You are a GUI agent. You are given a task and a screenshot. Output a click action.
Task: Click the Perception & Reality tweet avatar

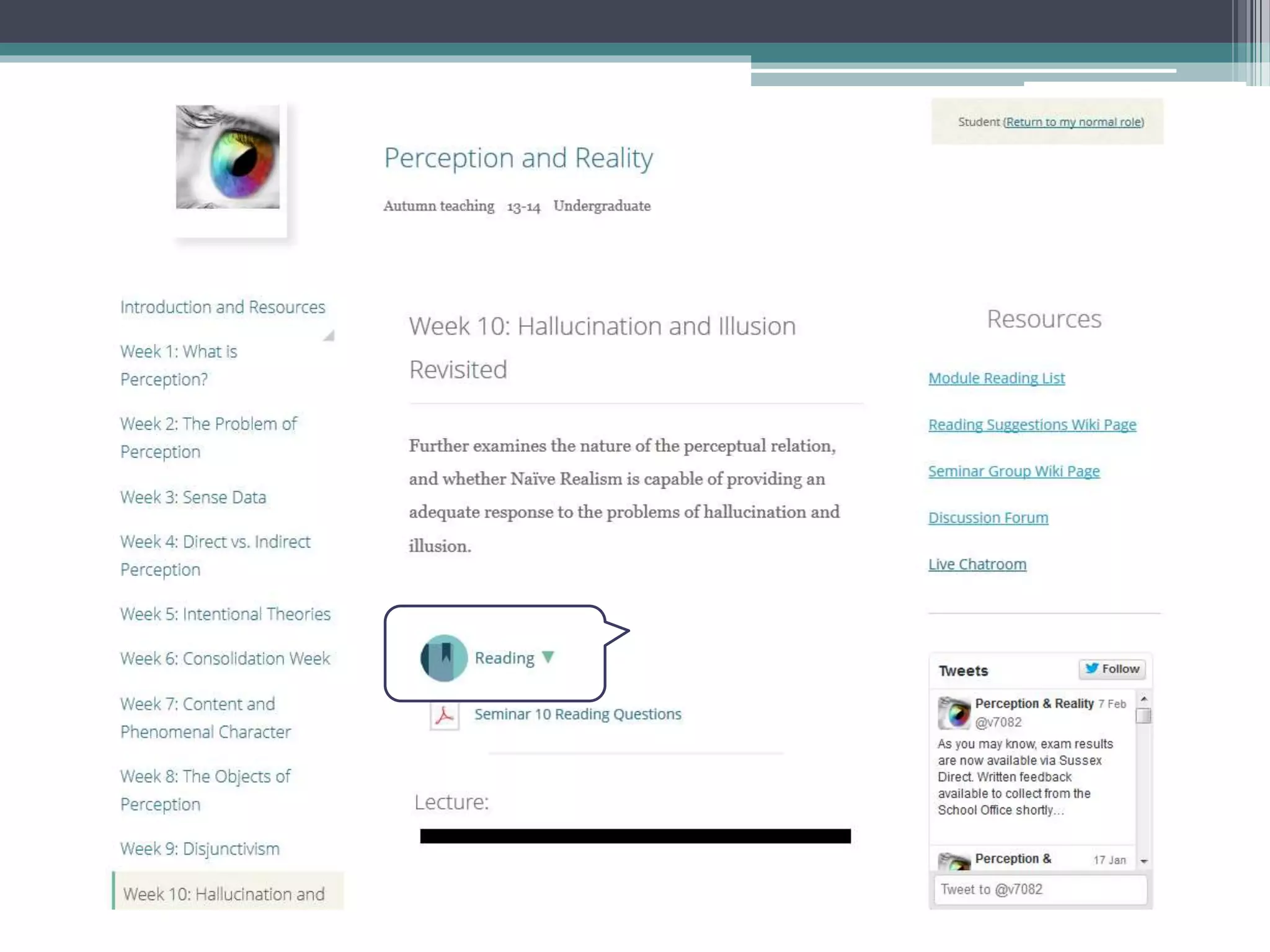[954, 713]
